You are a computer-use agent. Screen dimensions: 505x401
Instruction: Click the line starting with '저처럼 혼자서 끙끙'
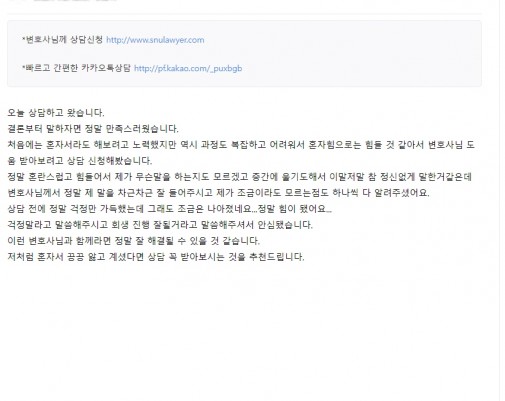click(156, 257)
